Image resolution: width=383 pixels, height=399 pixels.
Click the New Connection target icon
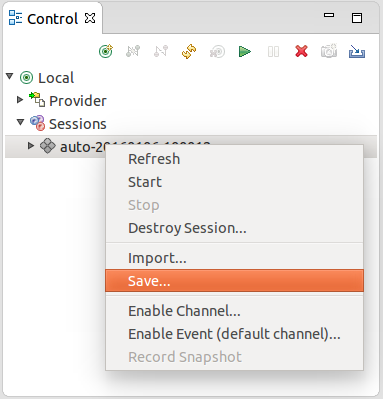pyautogui.click(x=106, y=51)
